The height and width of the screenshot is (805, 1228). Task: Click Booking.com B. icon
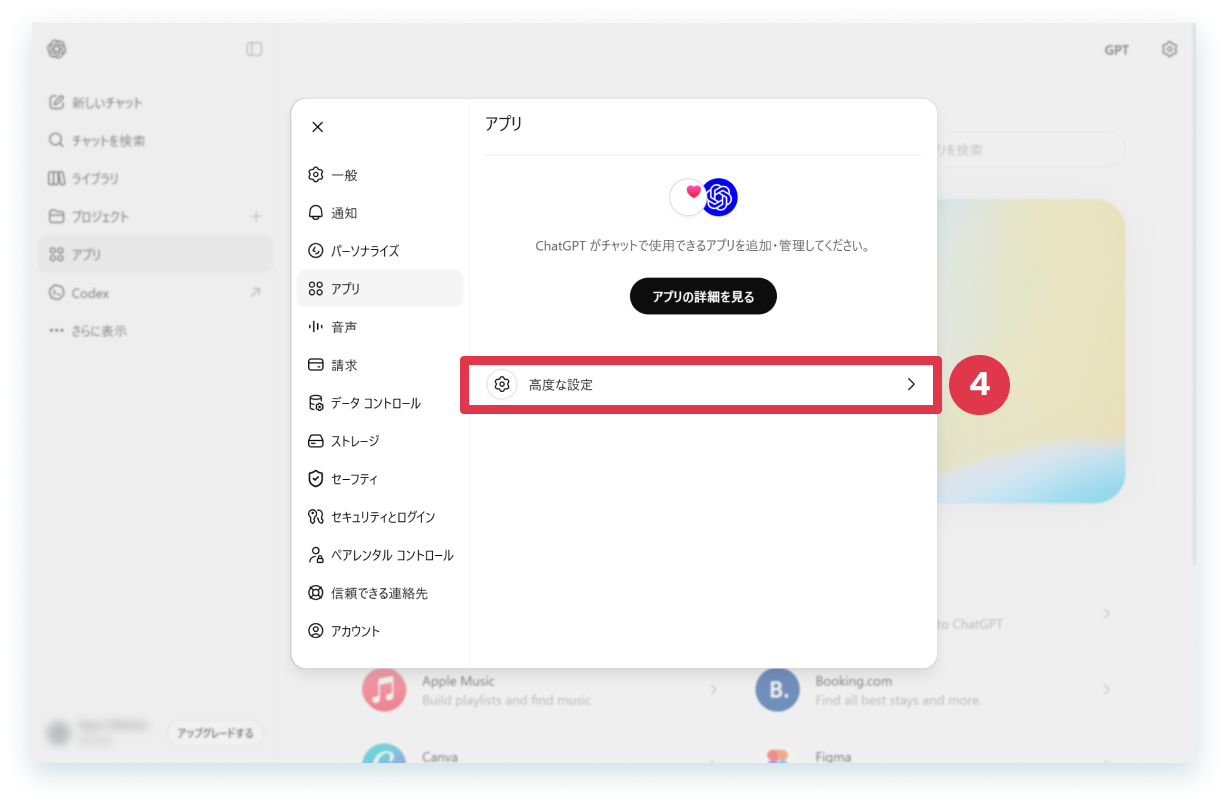[777, 690]
